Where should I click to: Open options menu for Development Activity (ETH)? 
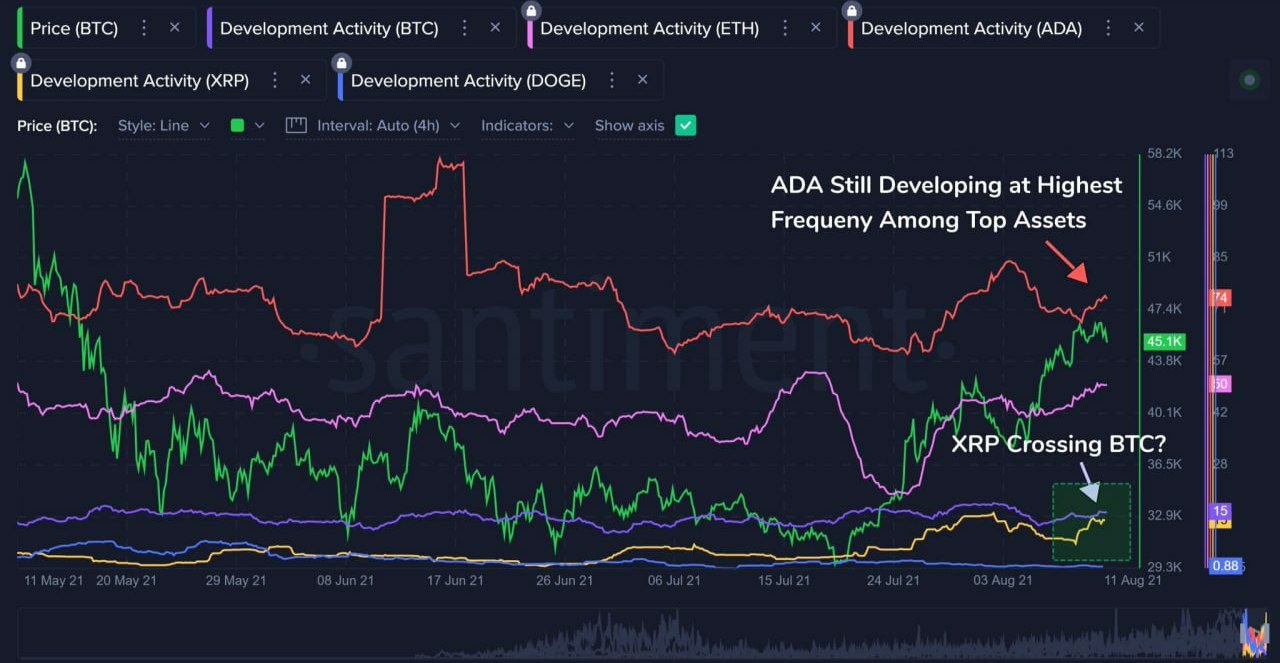pyautogui.click(x=785, y=28)
